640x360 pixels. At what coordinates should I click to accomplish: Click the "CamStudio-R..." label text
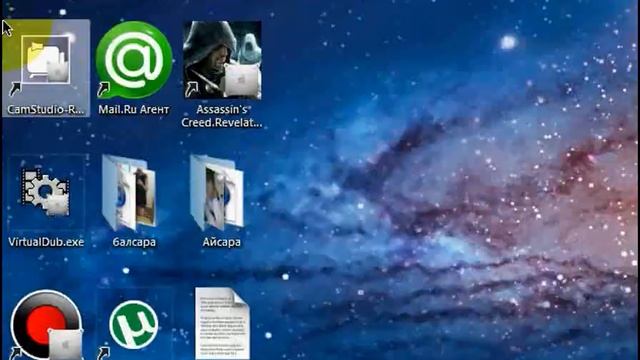[46, 109]
